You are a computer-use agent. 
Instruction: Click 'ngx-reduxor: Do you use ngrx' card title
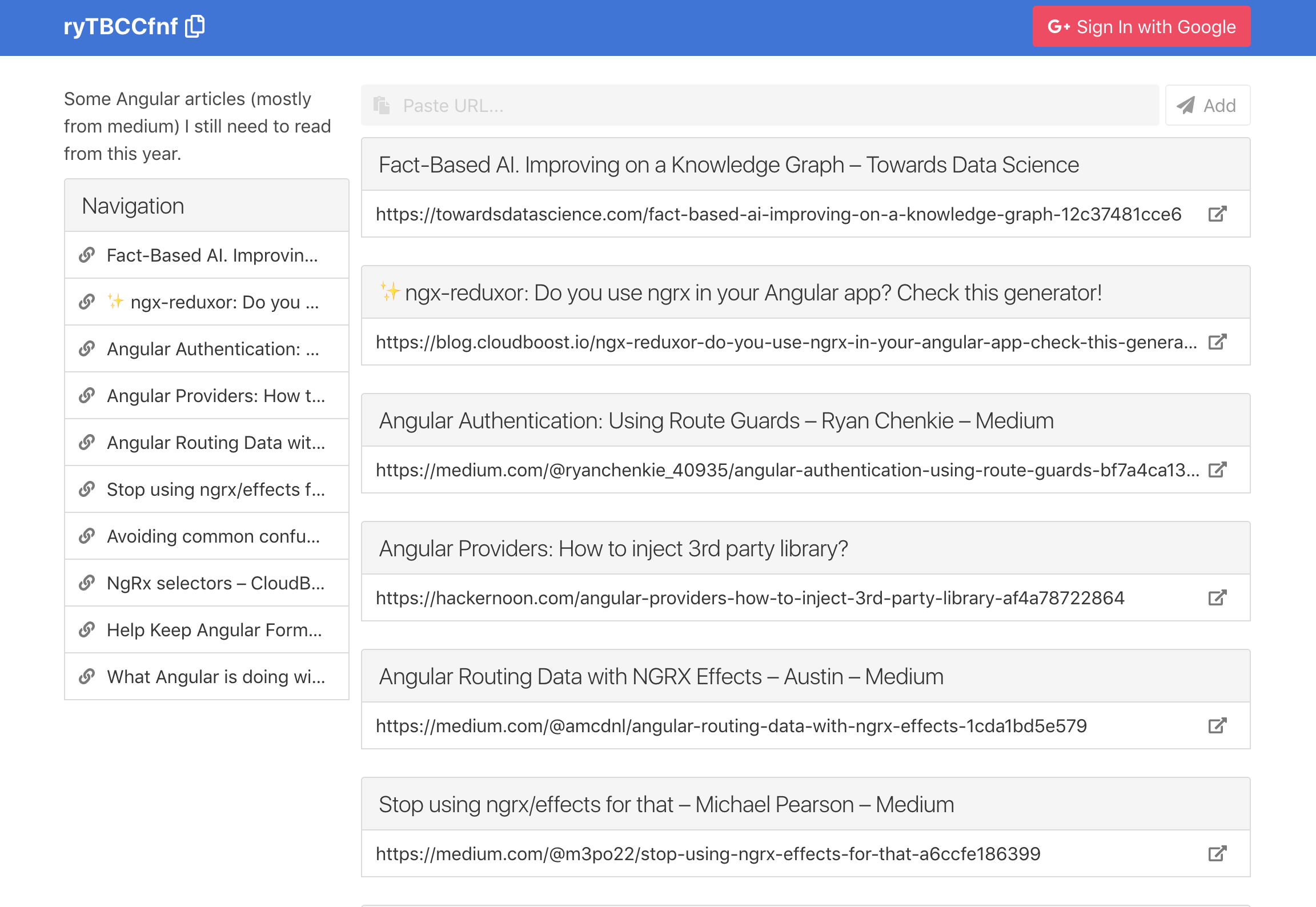741,292
